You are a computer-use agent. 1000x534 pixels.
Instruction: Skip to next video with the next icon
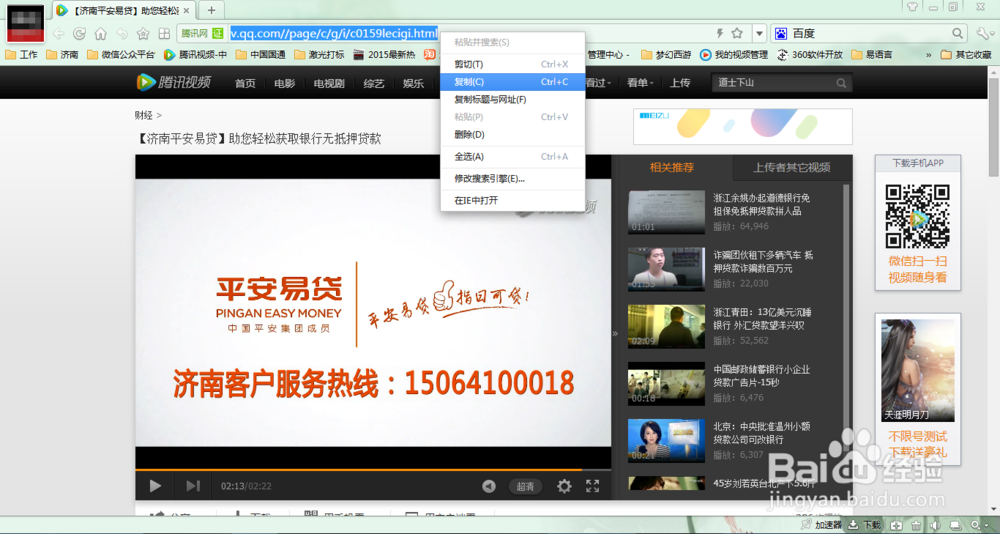[193, 486]
